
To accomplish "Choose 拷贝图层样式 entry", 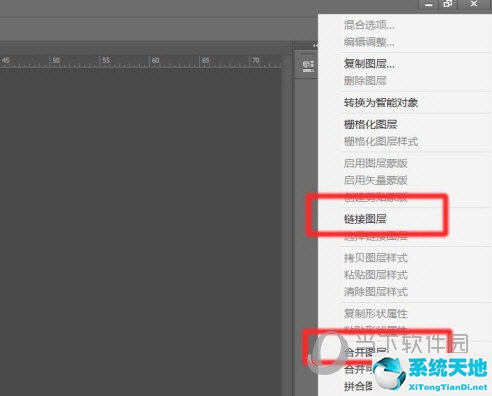I will click(x=375, y=258).
